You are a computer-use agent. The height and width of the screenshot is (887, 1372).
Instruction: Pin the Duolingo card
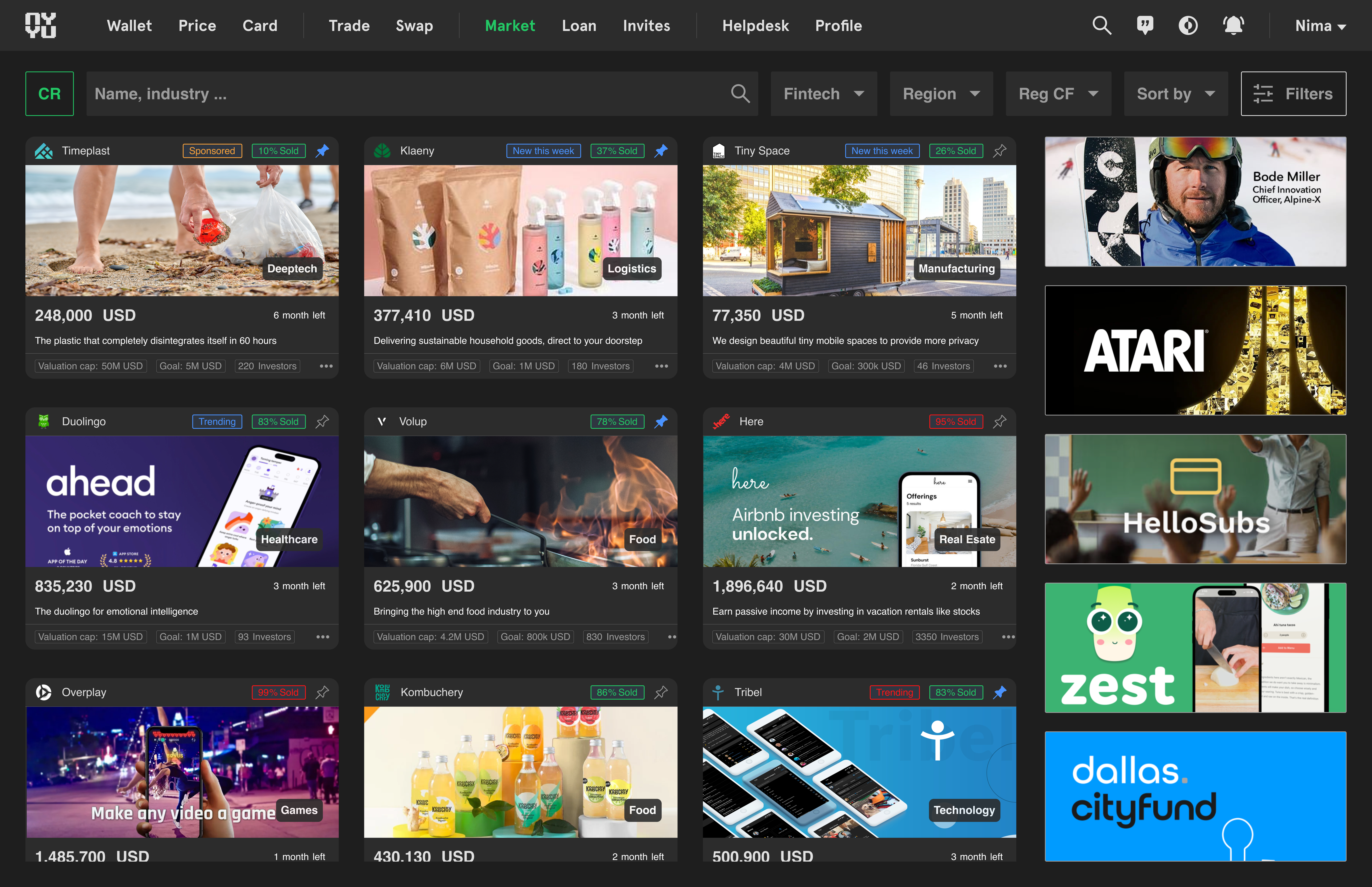pos(322,422)
